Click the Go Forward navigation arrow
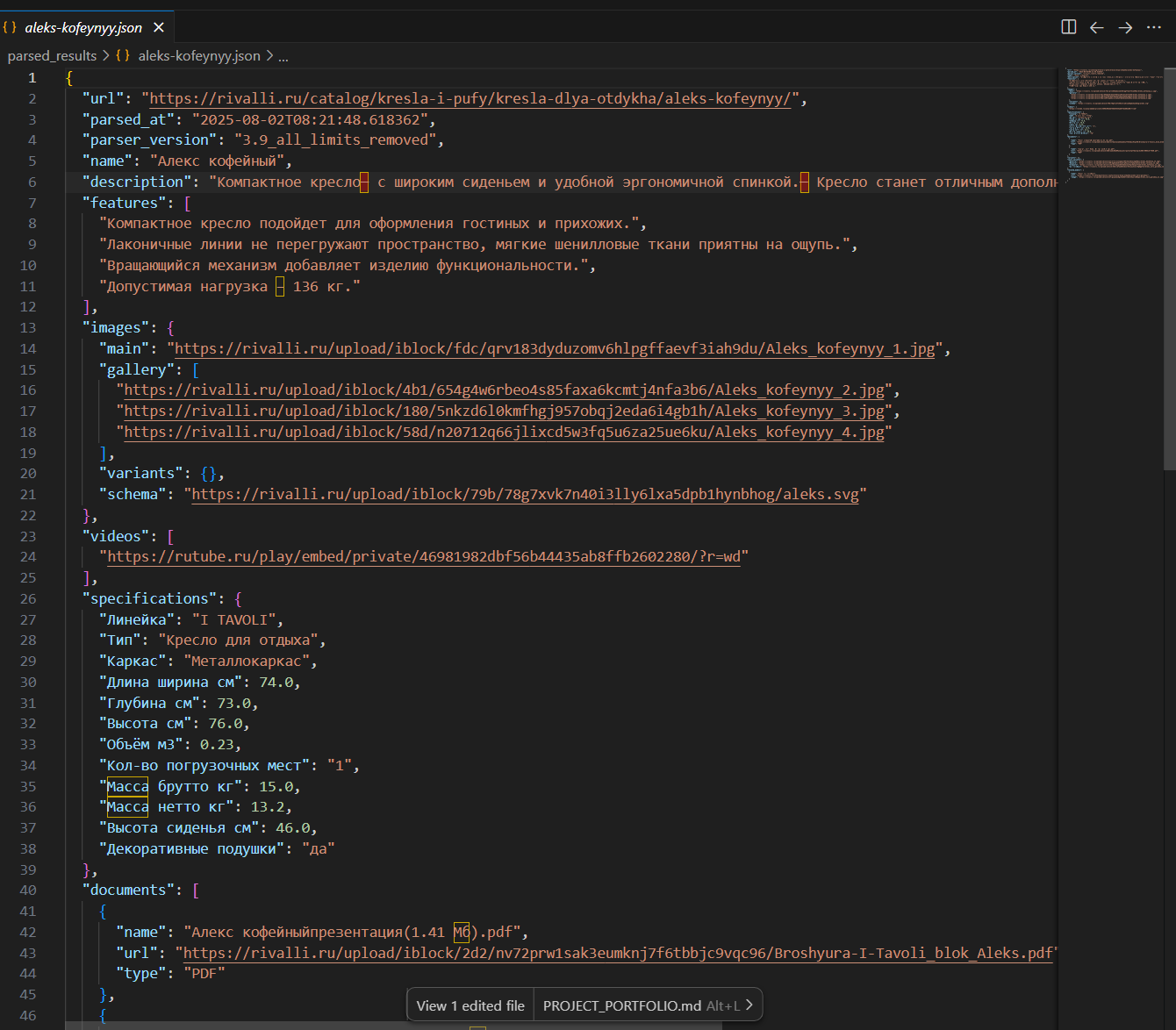Screen dimensions: 1176x1030 (1125, 27)
